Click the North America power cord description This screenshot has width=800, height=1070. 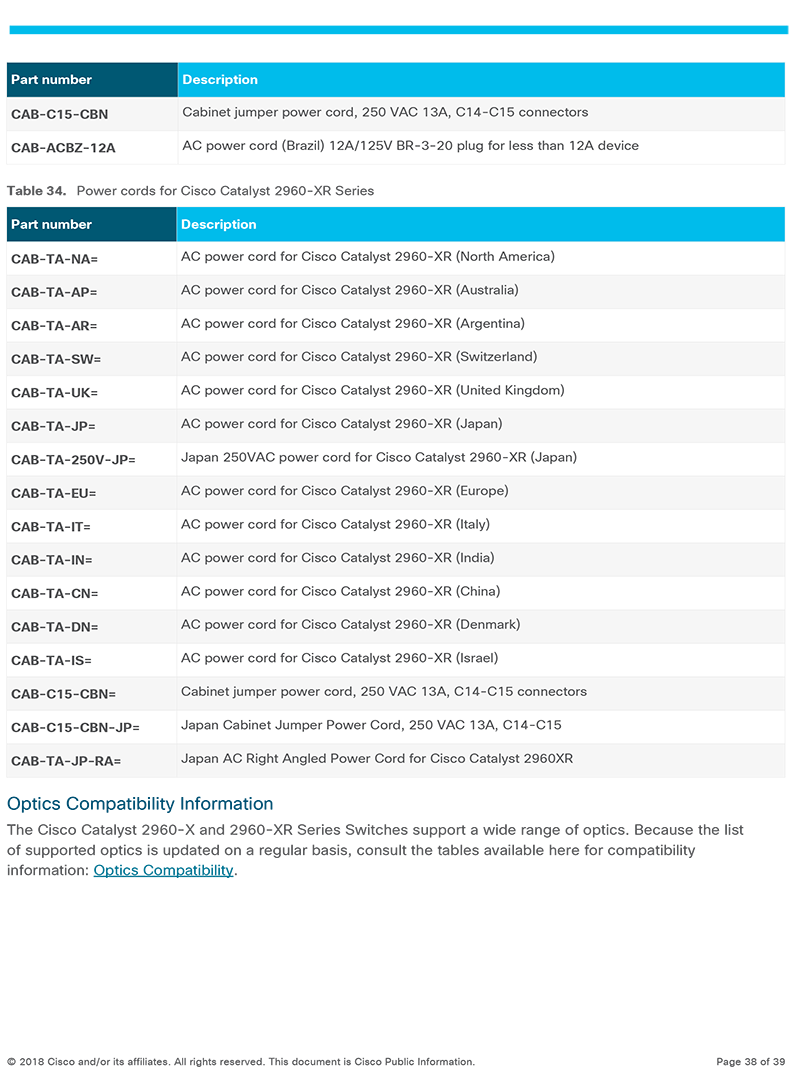pyautogui.click(x=368, y=257)
